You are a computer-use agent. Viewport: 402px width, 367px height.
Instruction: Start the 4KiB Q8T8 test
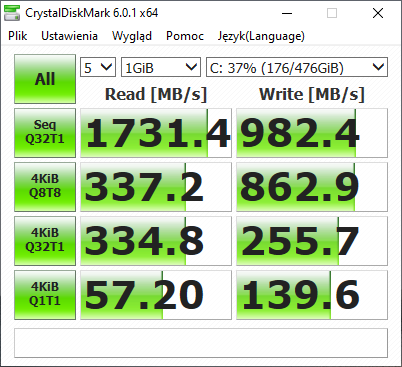(45, 187)
